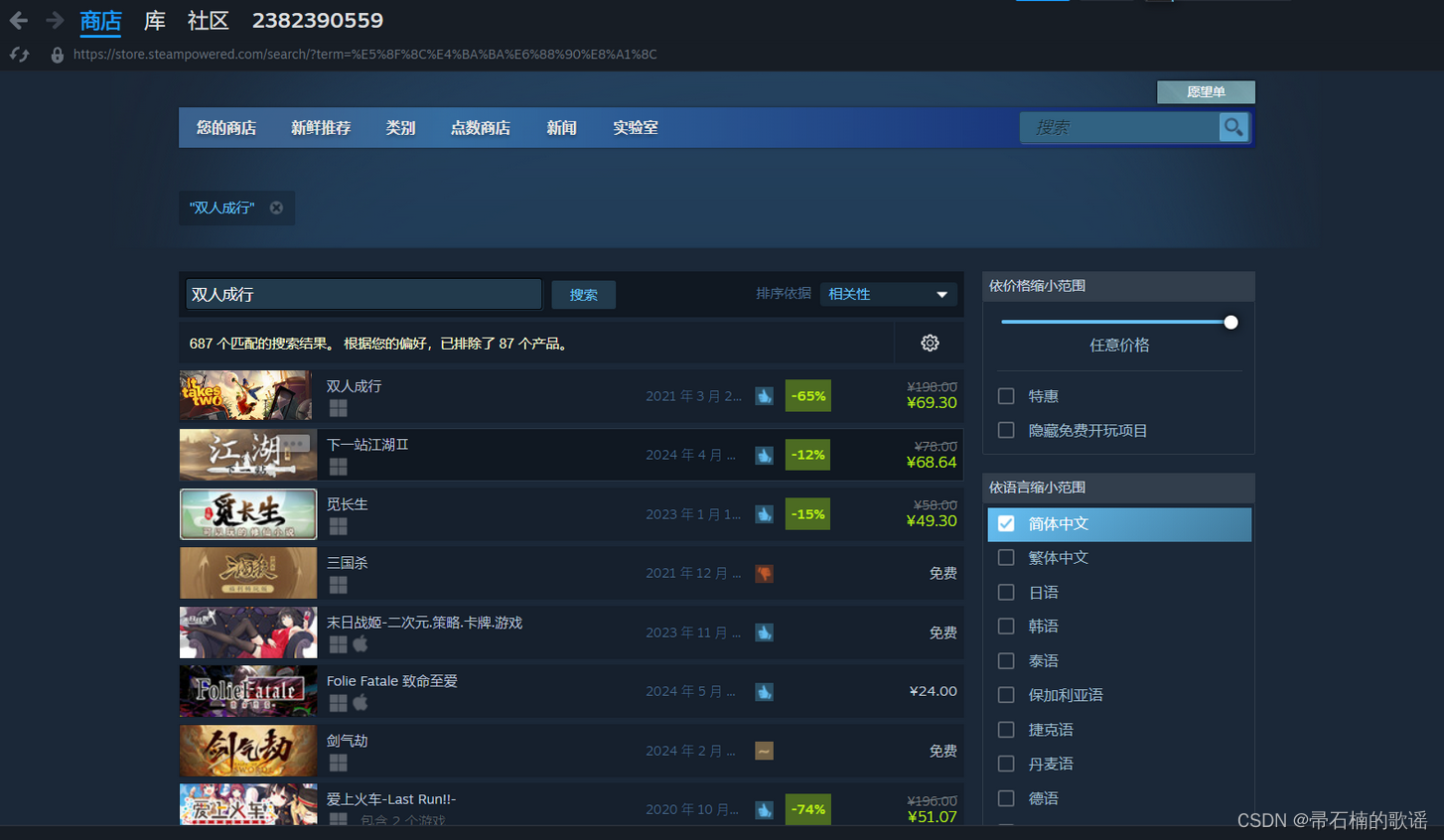Screen dimensions: 1444x840
Task: Click the Windows icon under 三国杀
Action: [339, 585]
